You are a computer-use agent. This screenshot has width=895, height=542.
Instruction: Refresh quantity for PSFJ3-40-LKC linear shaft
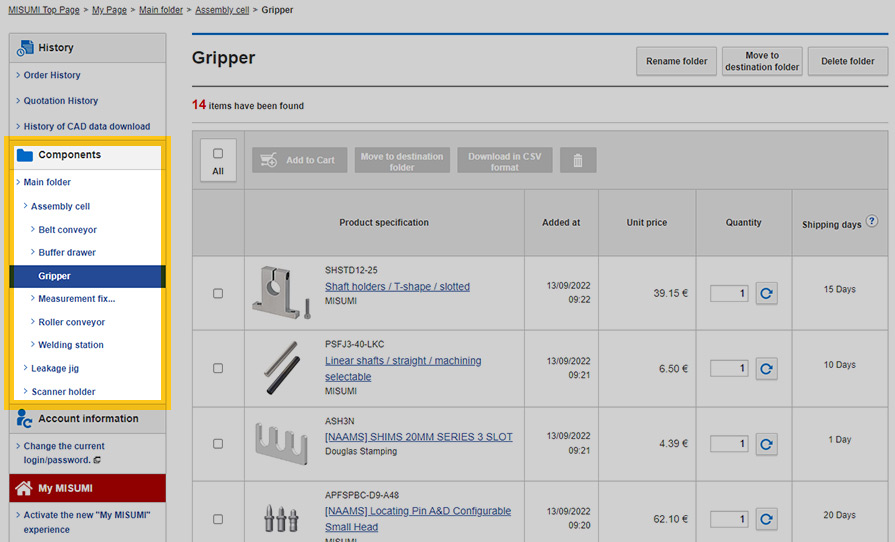pos(766,369)
